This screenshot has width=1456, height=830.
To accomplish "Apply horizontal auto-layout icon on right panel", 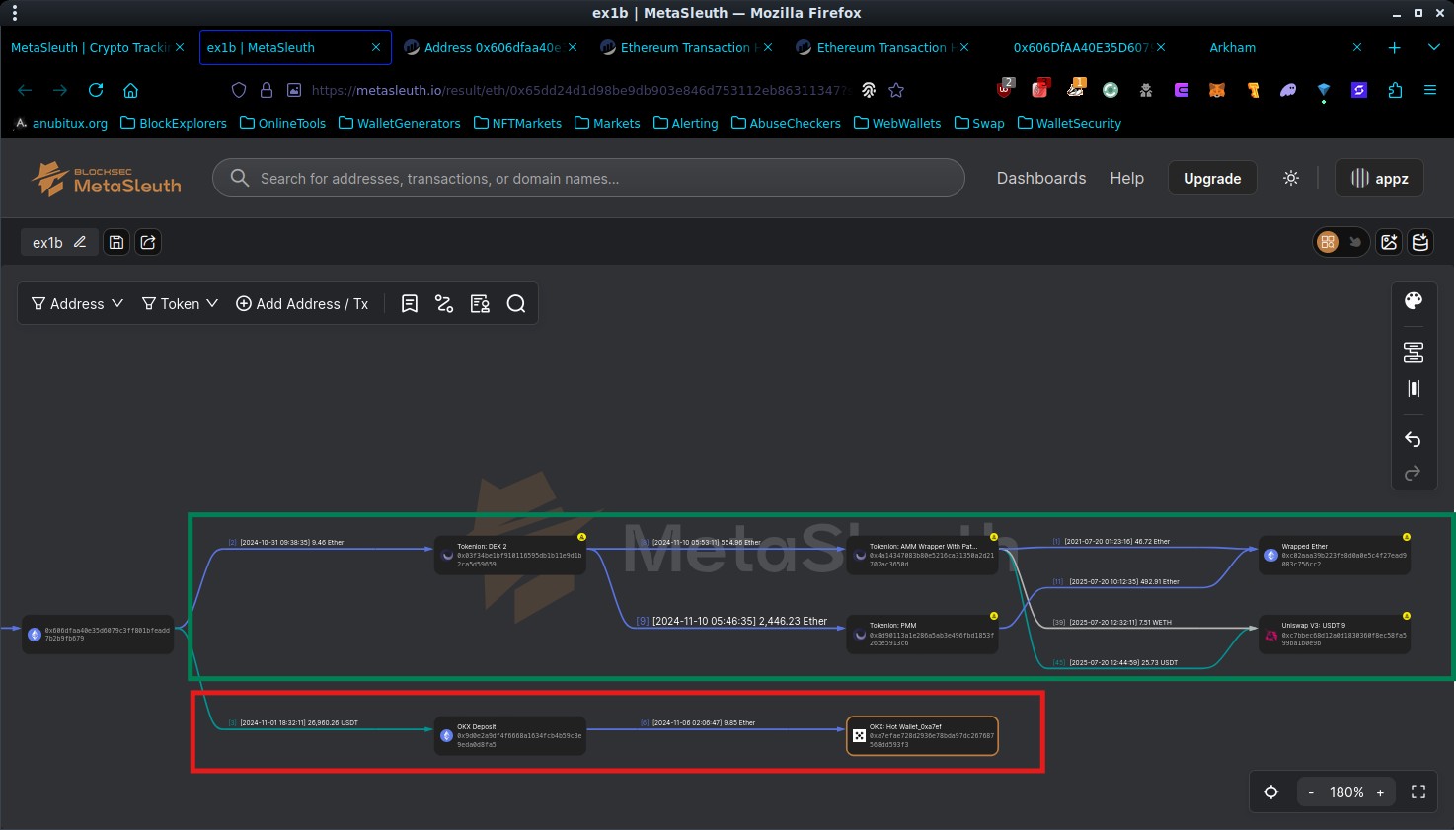I will [x=1414, y=352].
